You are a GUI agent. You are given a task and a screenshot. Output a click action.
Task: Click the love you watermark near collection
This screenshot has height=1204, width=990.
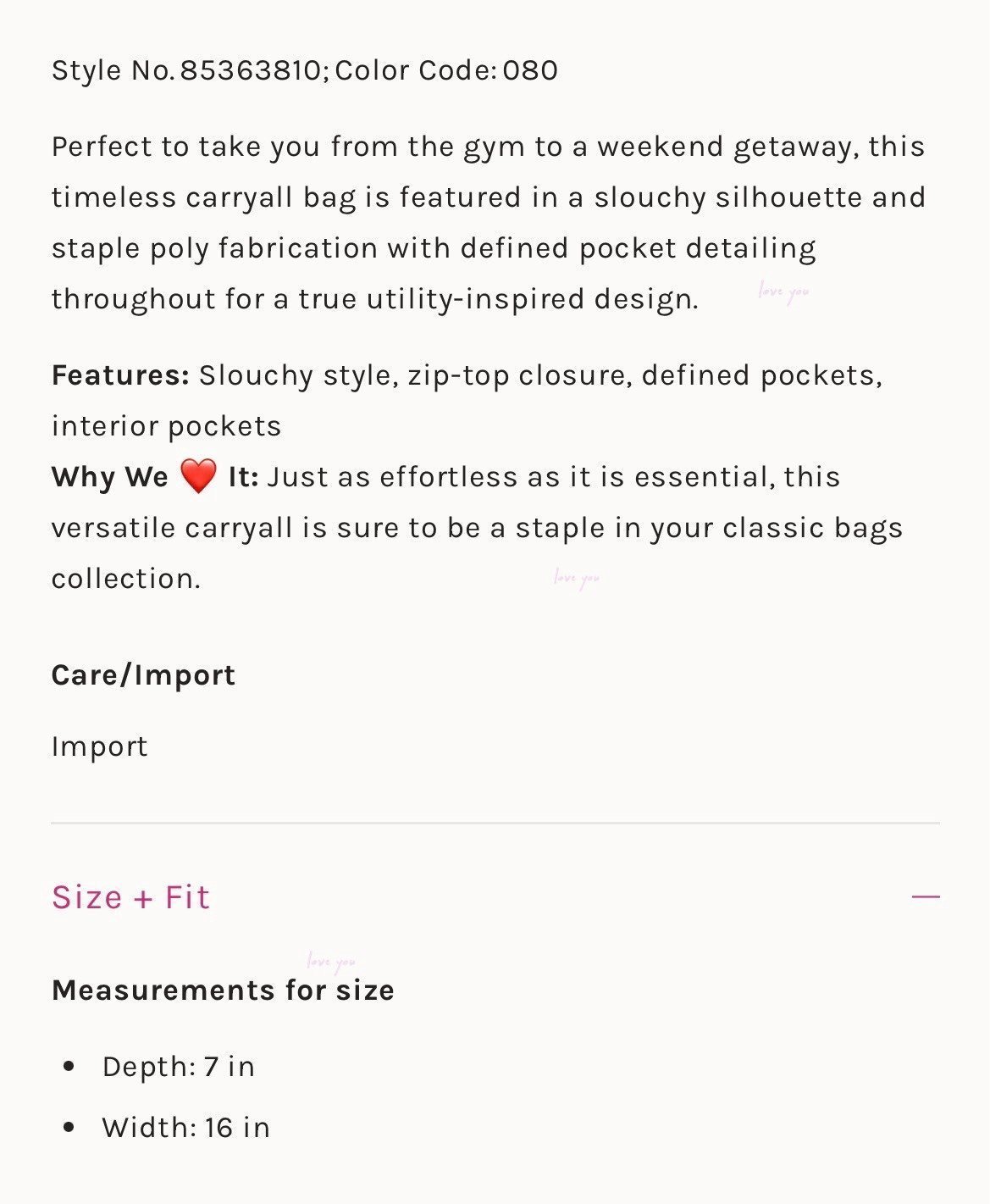tap(577, 579)
